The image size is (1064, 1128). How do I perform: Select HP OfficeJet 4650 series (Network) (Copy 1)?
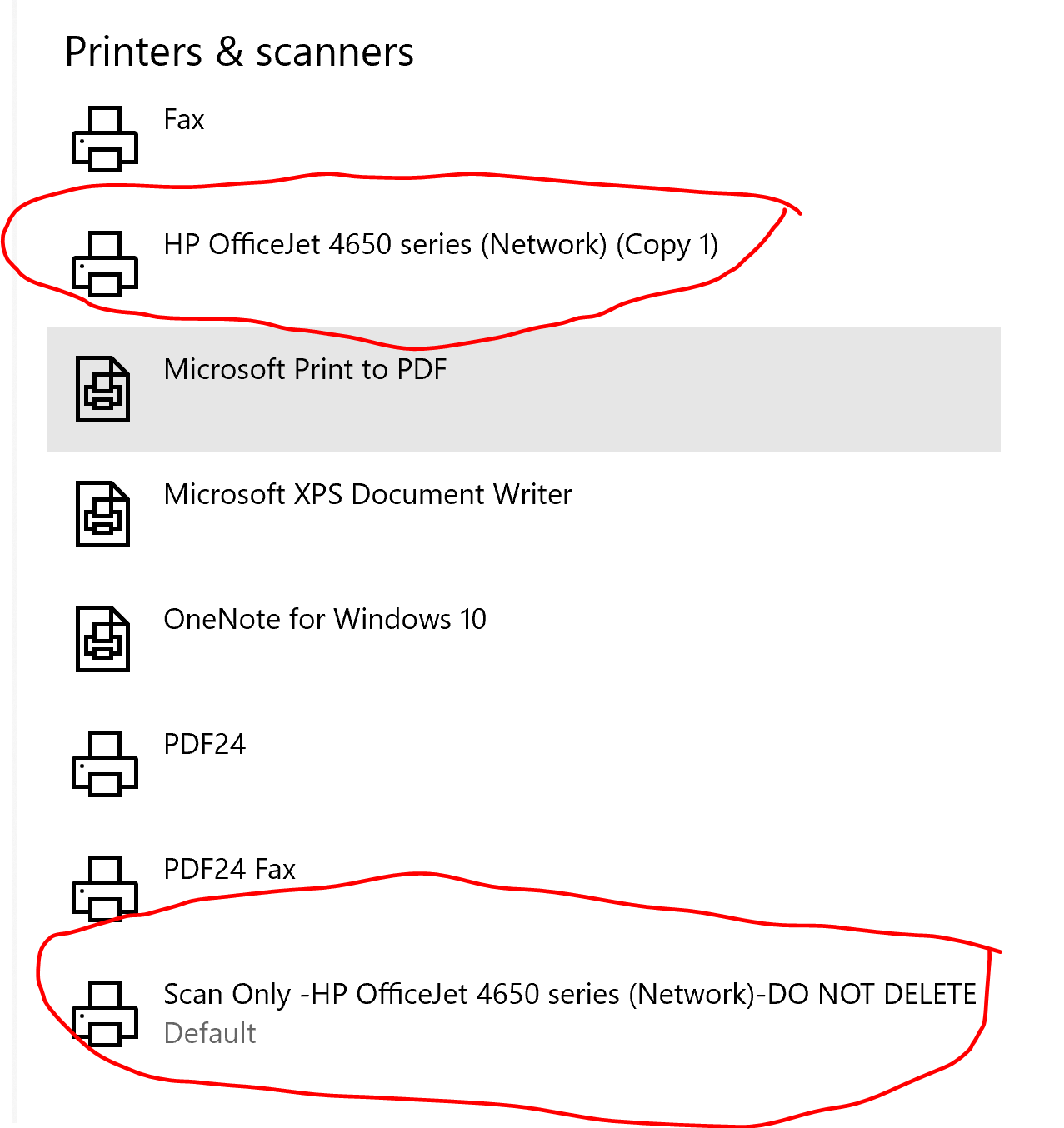(441, 245)
